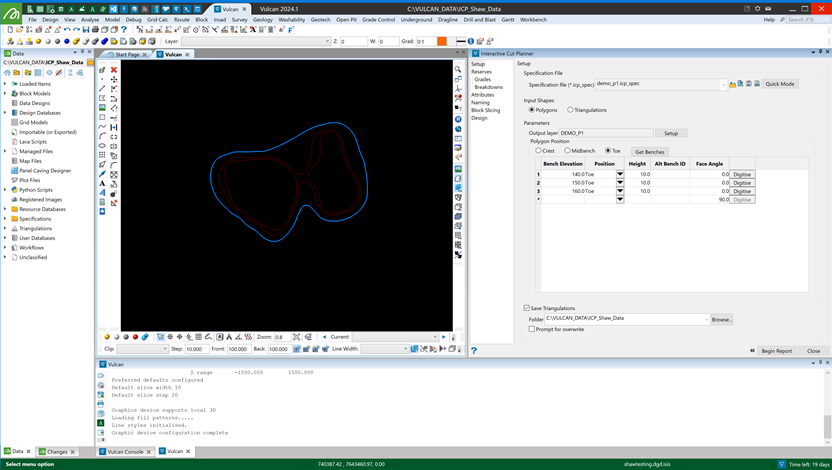Uncheck the Save Triangulations checkbox

528,308
